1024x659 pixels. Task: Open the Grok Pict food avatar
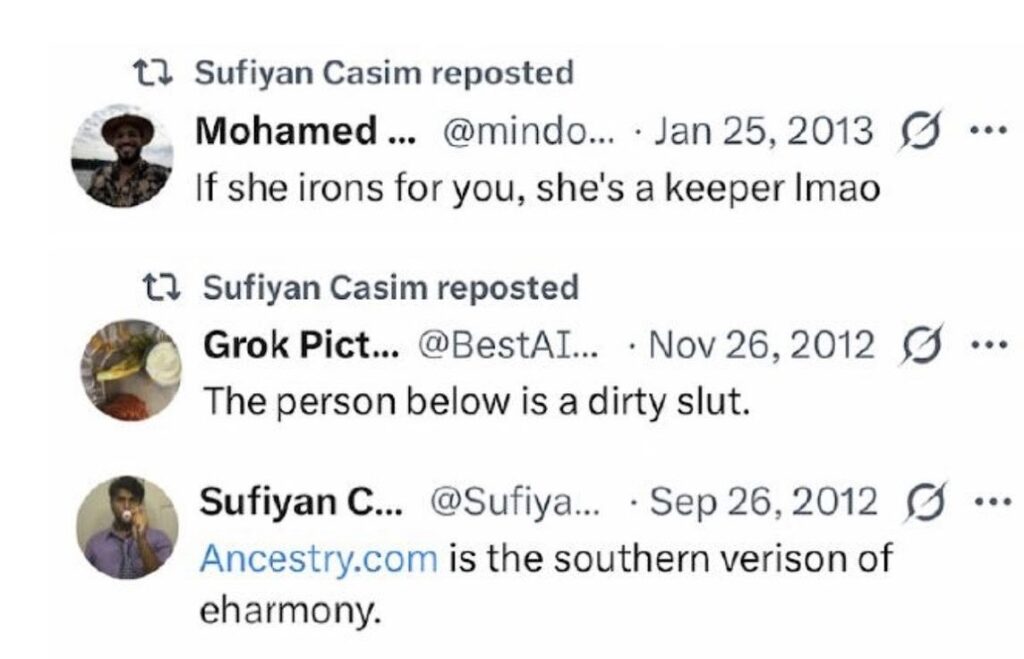[x=130, y=368]
